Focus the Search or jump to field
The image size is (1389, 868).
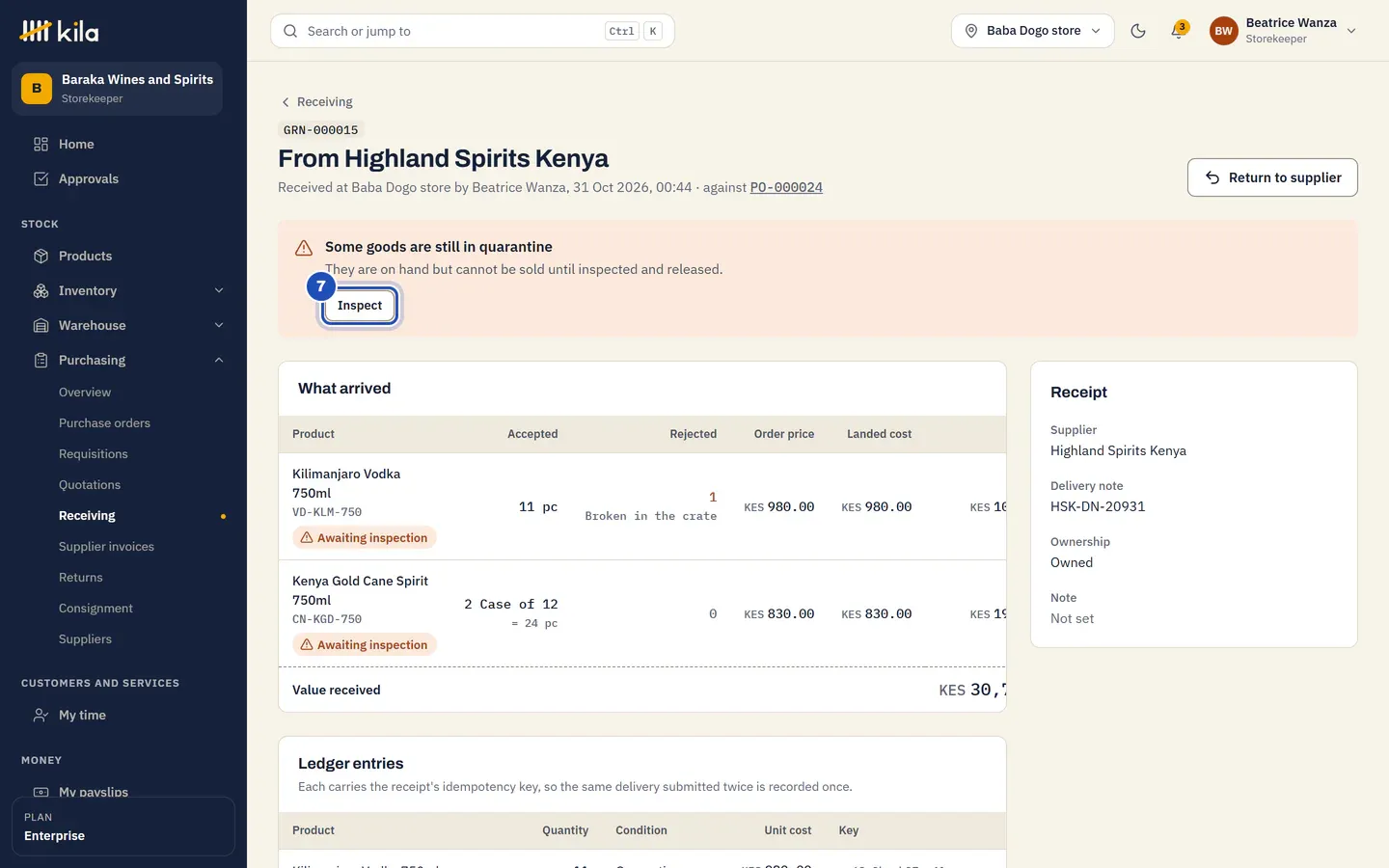click(473, 31)
